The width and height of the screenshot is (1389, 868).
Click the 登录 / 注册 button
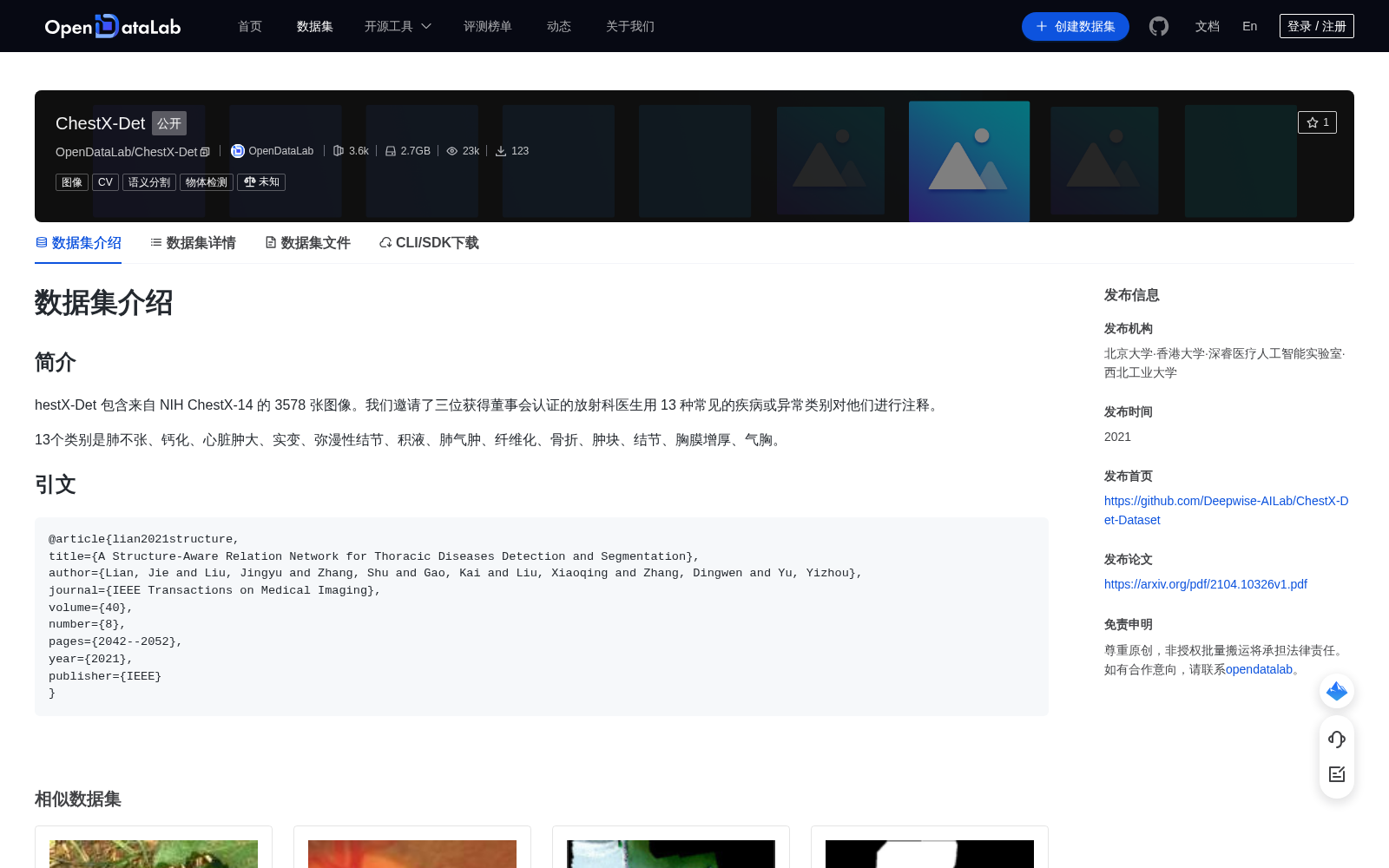1317,26
